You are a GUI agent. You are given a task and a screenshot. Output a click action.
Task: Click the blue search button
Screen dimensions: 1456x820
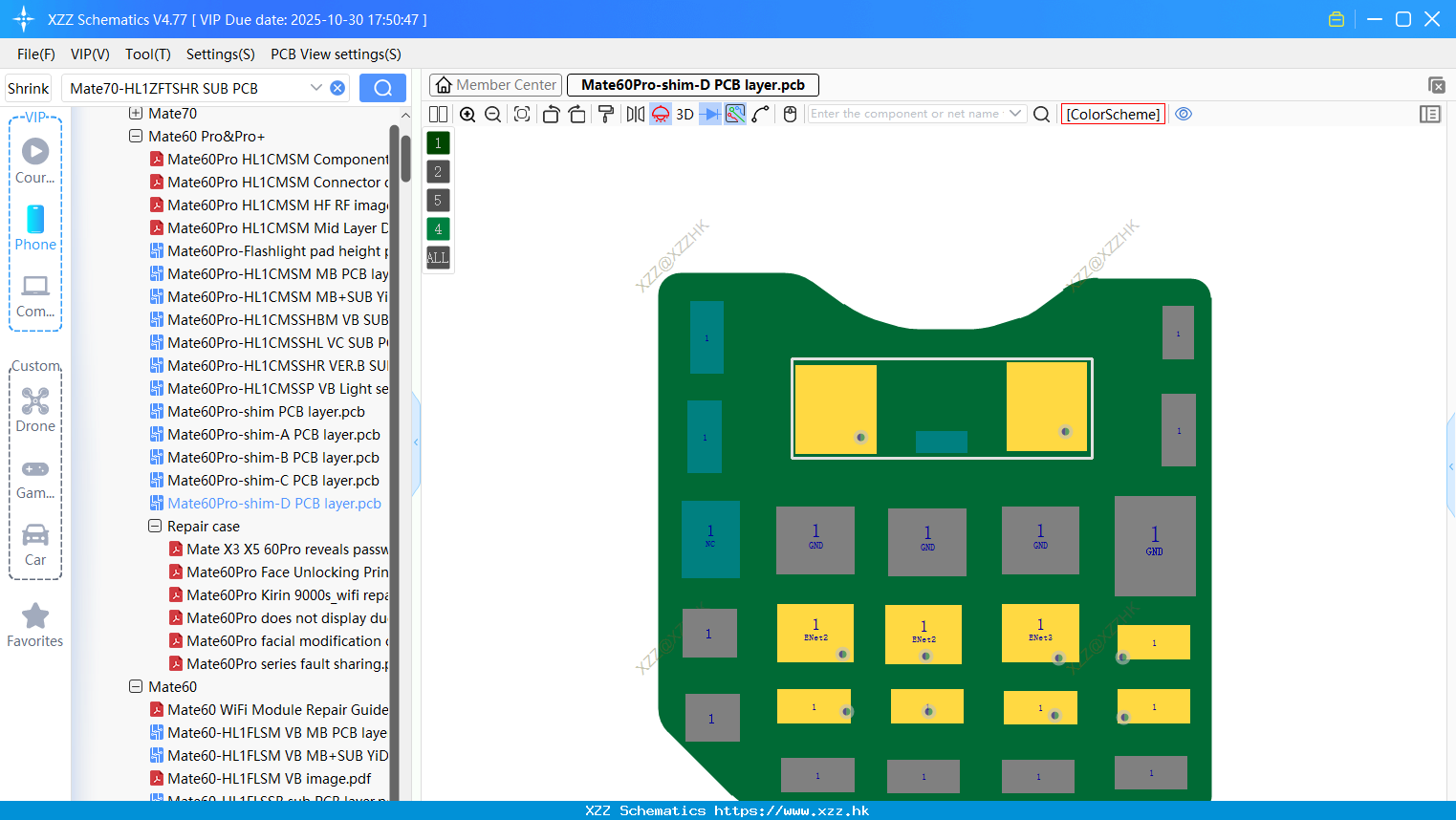point(382,88)
